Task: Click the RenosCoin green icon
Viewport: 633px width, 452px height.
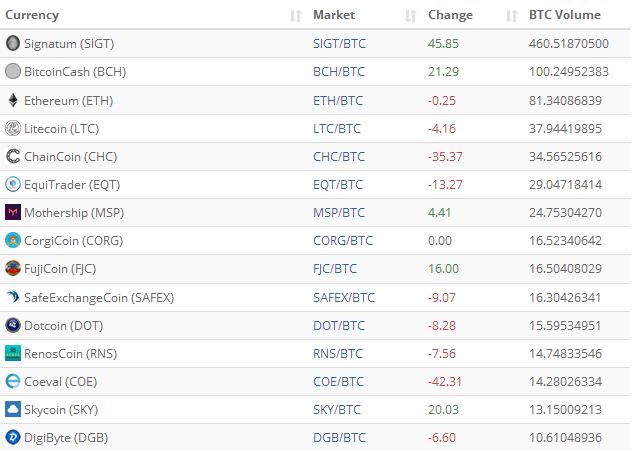Action: pos(13,353)
